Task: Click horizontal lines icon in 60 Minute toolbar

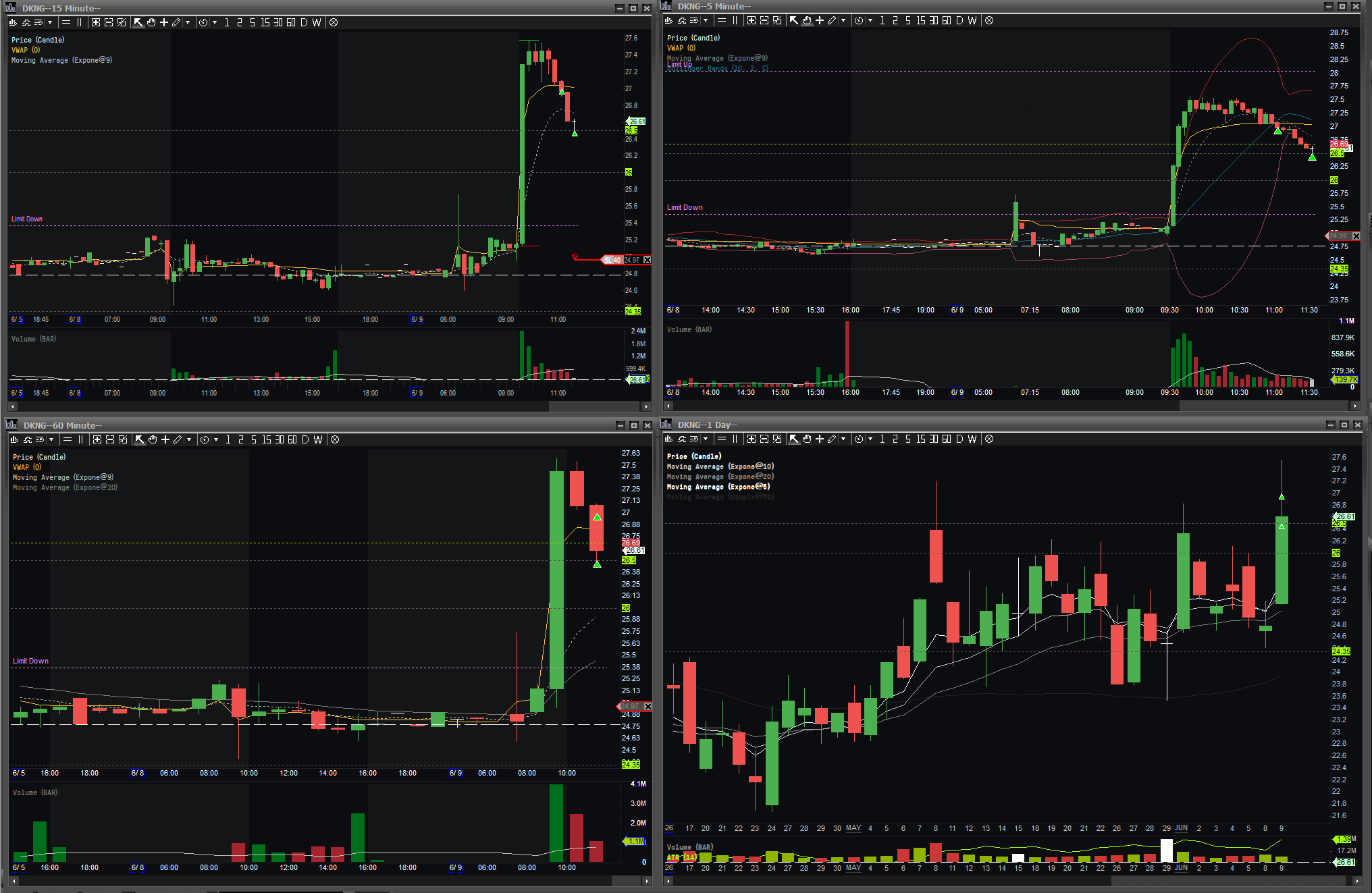Action: 68,439
